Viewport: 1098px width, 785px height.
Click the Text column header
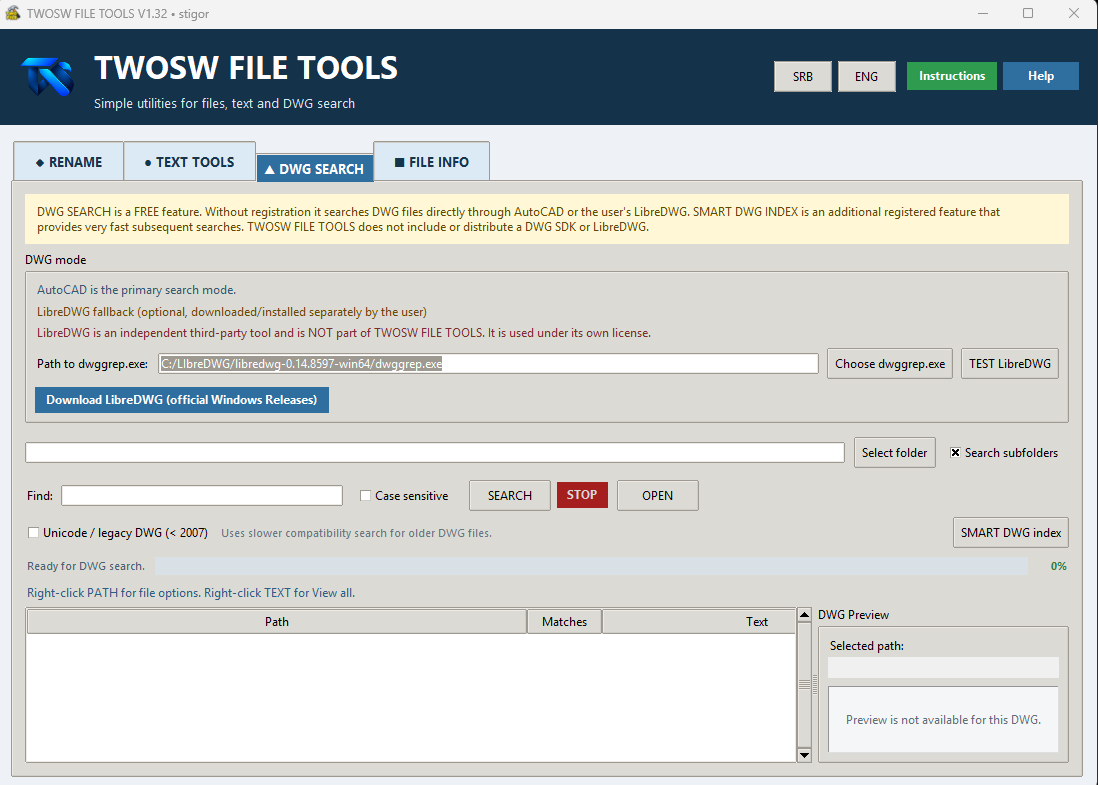699,621
